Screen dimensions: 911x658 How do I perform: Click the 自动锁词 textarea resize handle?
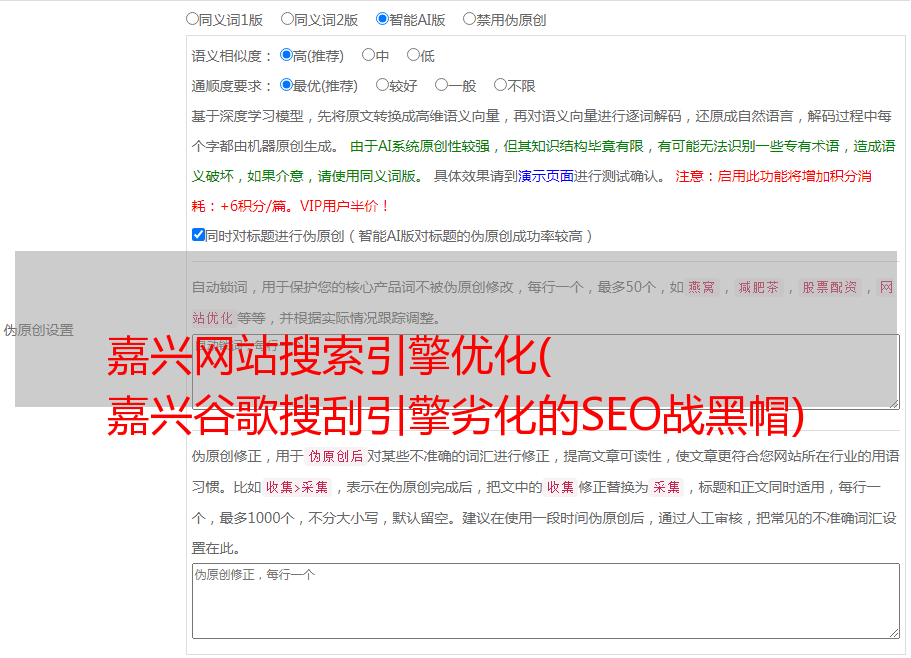tap(894, 404)
